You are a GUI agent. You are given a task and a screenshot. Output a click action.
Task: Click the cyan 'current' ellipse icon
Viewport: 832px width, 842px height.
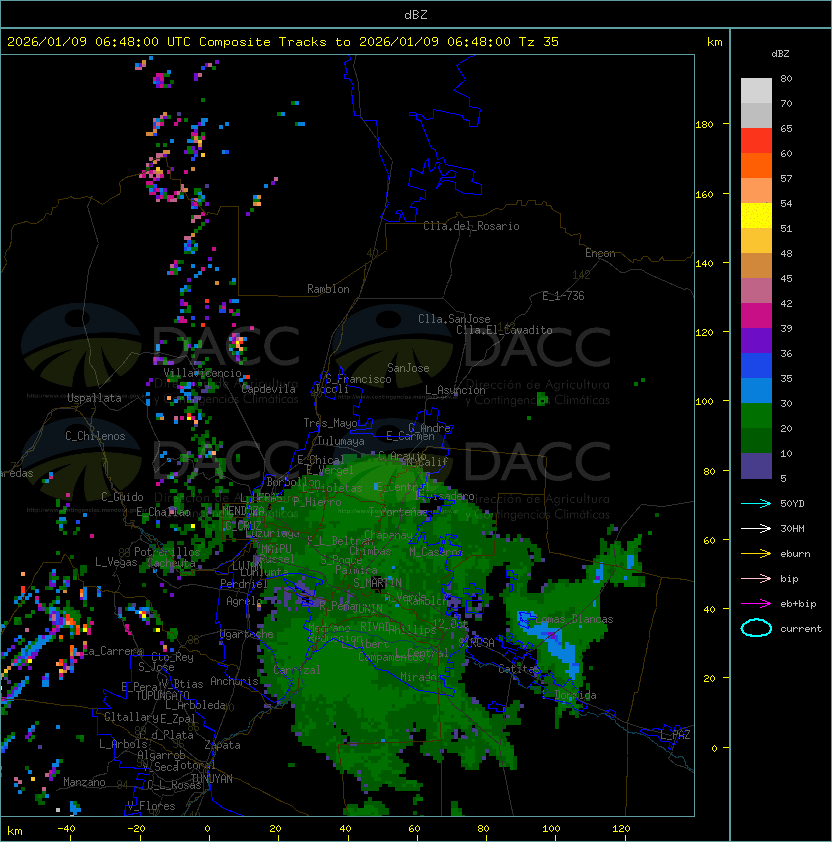(x=756, y=628)
